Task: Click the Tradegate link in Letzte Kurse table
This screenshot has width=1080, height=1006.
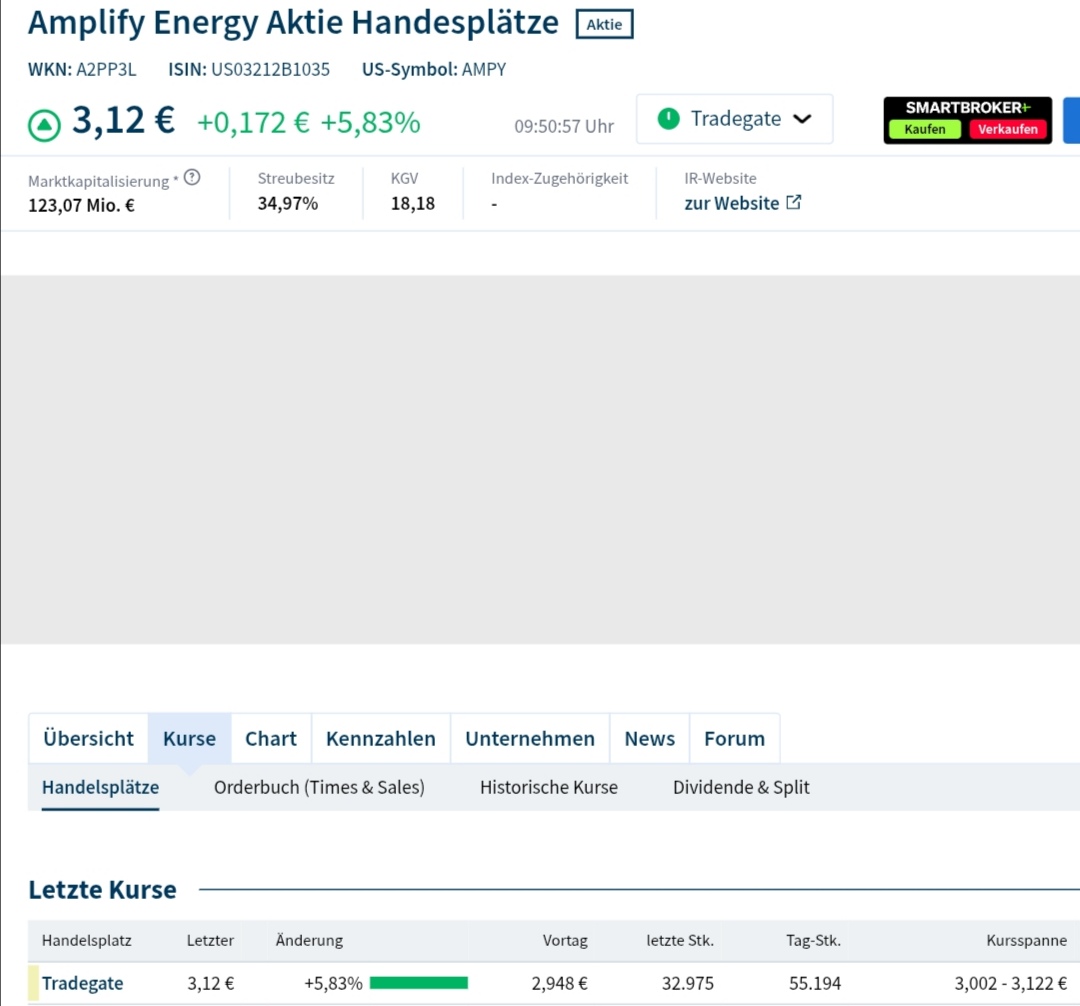Action: pyautogui.click(x=83, y=984)
